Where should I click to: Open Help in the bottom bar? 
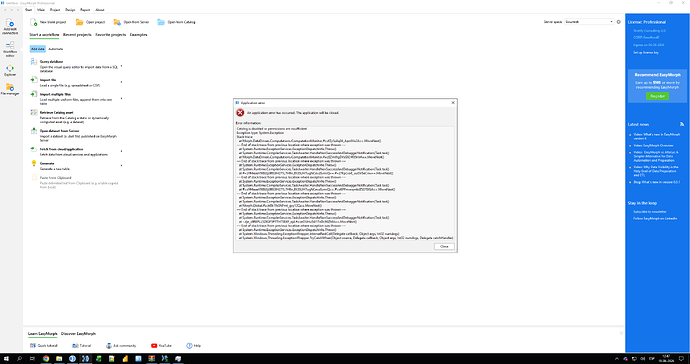(194, 346)
